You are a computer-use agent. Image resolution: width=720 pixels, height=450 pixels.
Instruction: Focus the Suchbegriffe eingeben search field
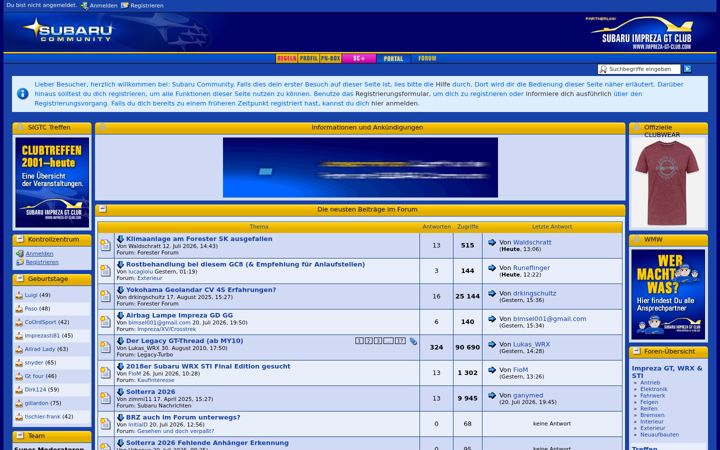pos(639,69)
